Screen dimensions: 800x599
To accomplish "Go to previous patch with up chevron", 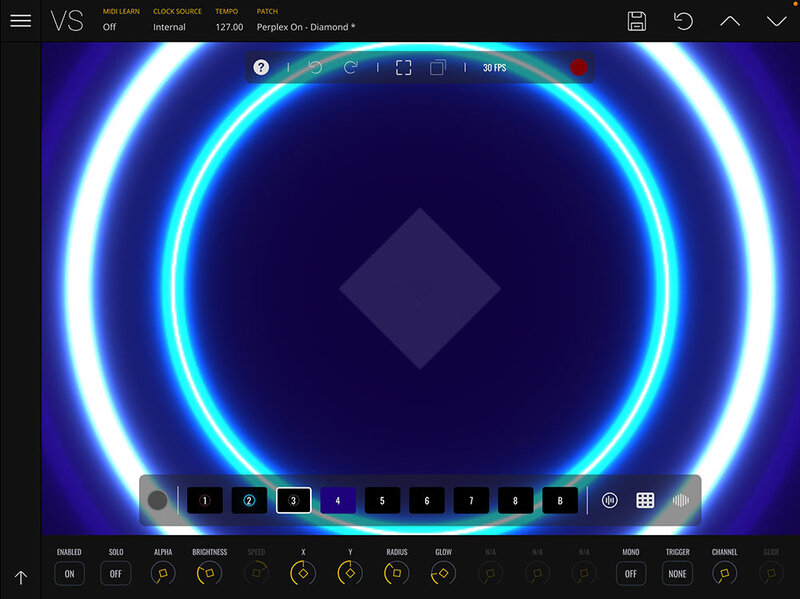I will (730, 21).
